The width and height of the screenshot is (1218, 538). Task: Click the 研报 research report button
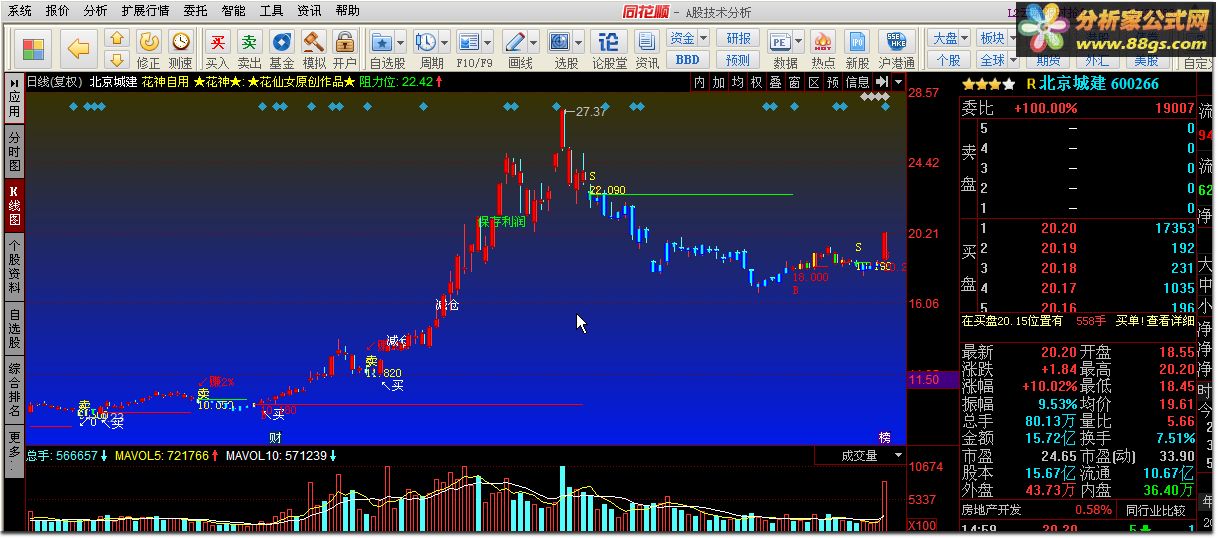(x=738, y=38)
